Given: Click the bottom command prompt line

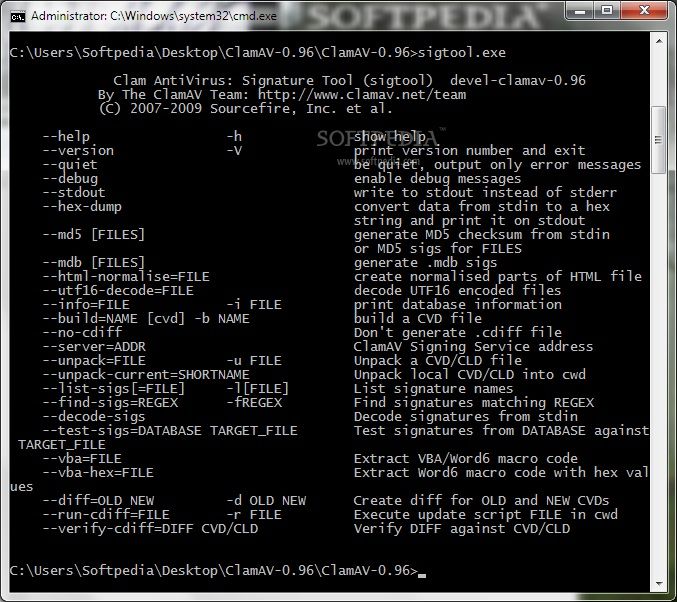Looking at the screenshot, I should point(218,570).
